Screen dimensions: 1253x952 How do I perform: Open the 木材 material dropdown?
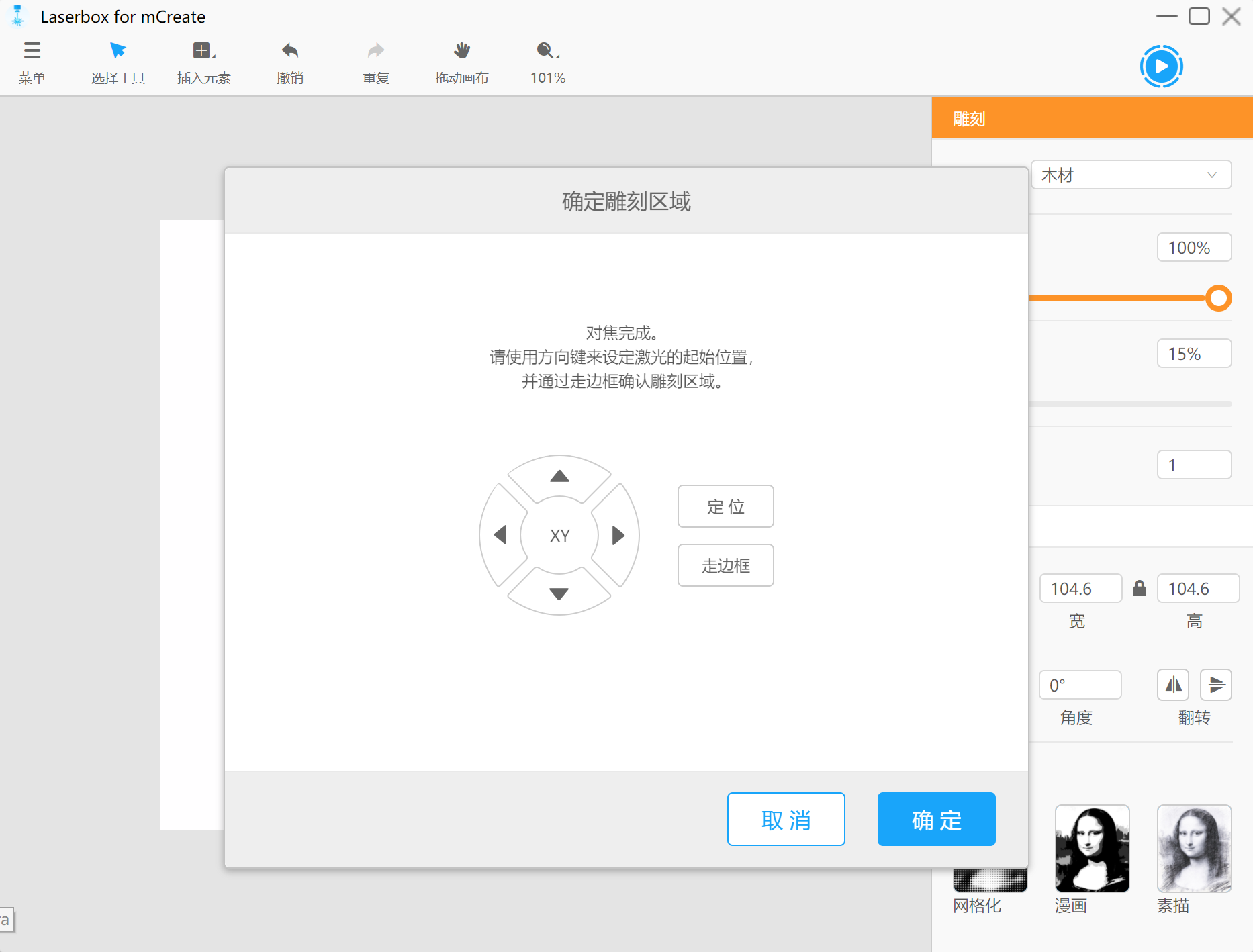tap(1130, 175)
